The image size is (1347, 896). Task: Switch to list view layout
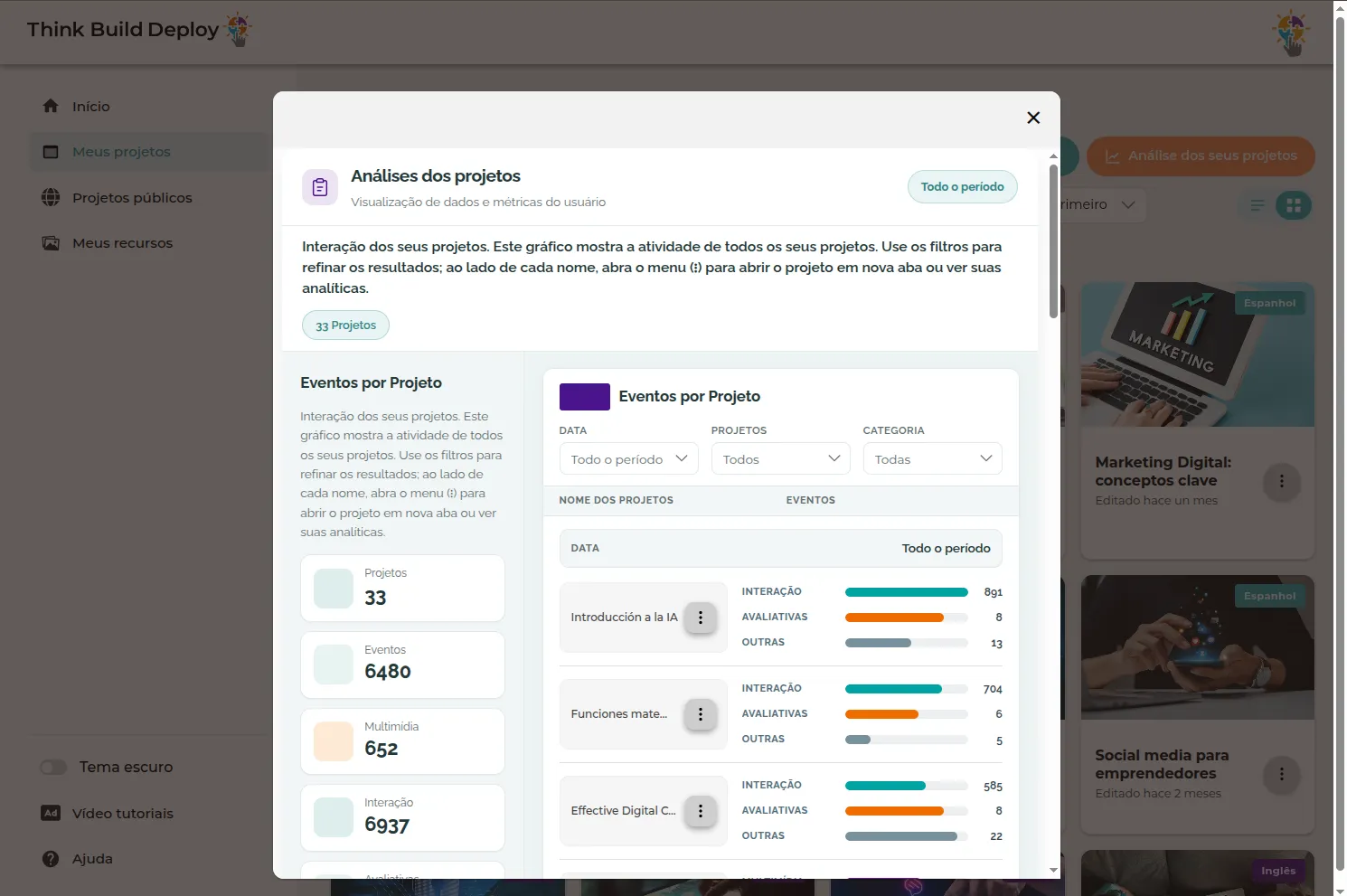[x=1258, y=205]
